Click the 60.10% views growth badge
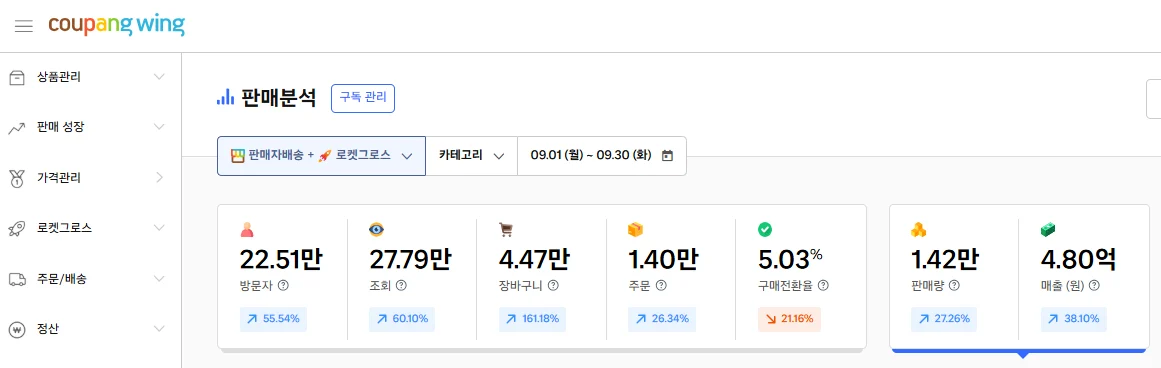The width and height of the screenshot is (1161, 368). pyautogui.click(x=403, y=319)
